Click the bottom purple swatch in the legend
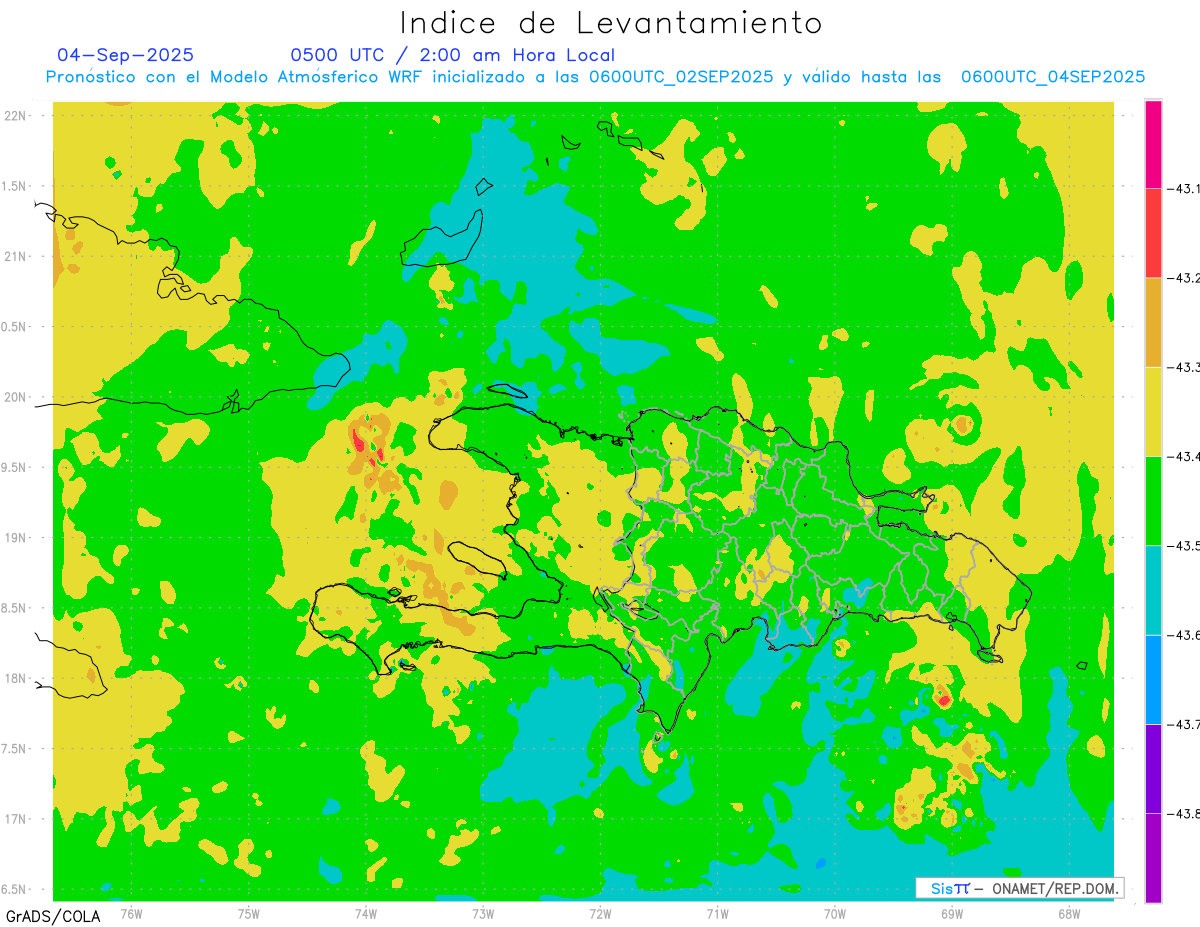1200x927 pixels. tap(1153, 857)
